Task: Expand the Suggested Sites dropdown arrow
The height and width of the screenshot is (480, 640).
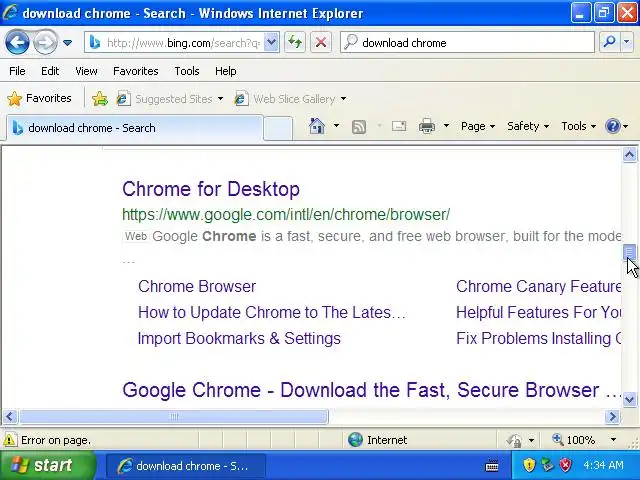Action: (220, 99)
